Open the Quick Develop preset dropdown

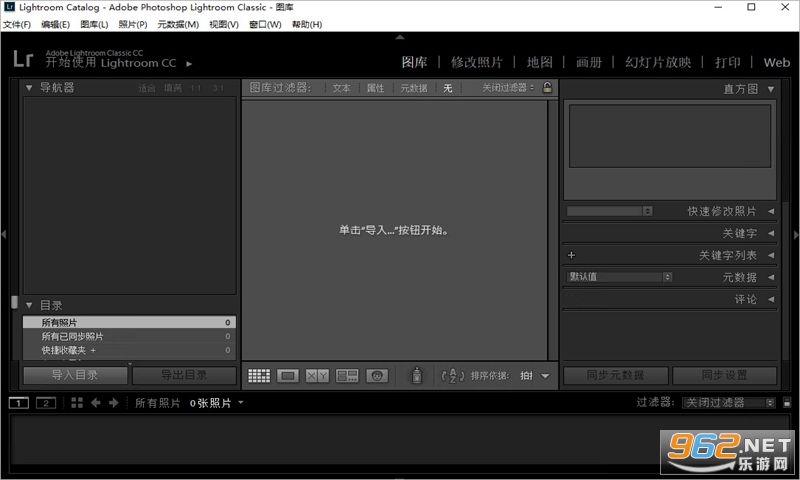click(609, 211)
